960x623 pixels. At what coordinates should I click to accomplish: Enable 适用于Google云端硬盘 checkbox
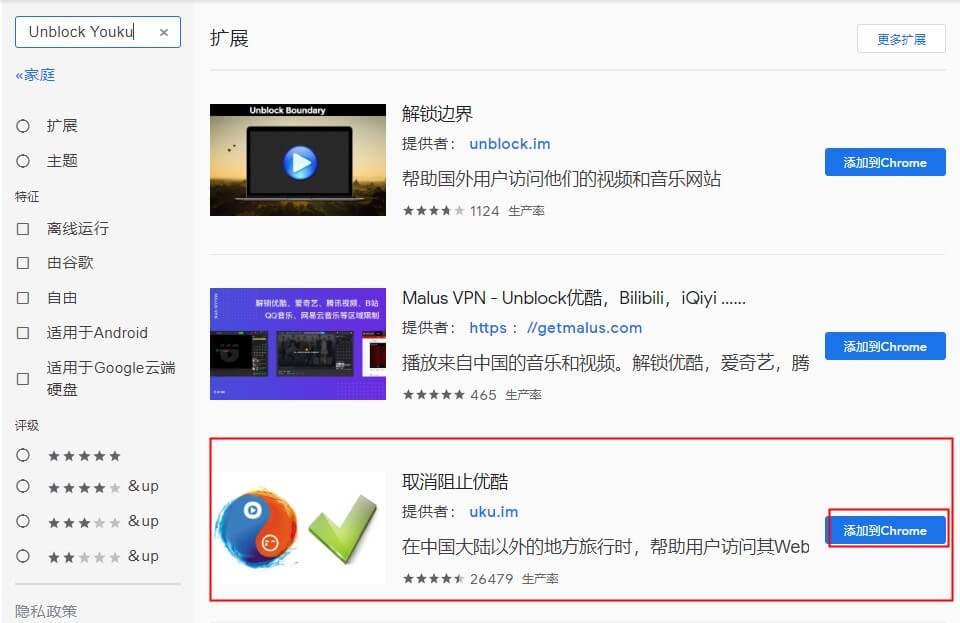(x=23, y=379)
